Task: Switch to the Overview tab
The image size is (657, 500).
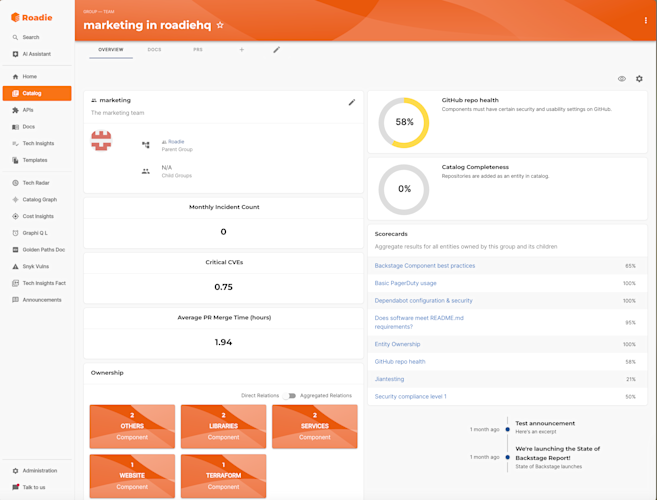Action: coord(111,50)
